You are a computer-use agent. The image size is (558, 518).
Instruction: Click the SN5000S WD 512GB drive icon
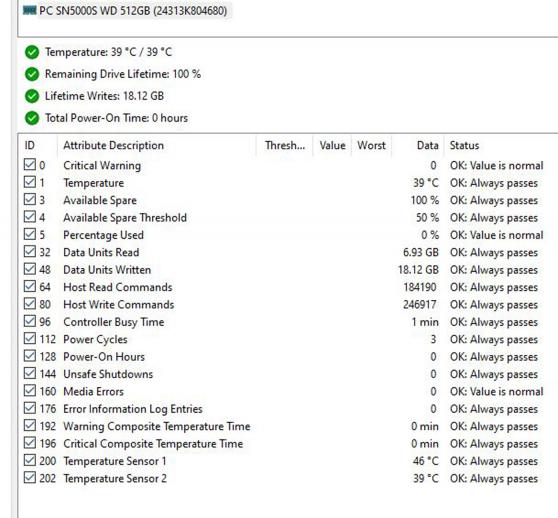click(29, 10)
